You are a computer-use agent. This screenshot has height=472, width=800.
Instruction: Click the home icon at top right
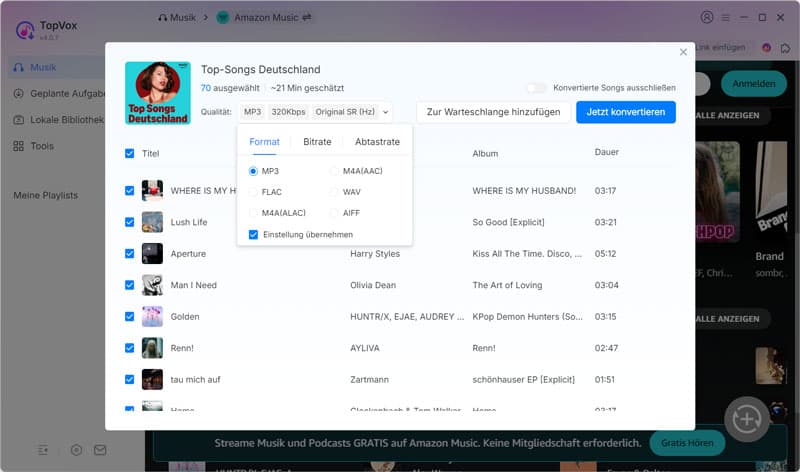(785, 48)
